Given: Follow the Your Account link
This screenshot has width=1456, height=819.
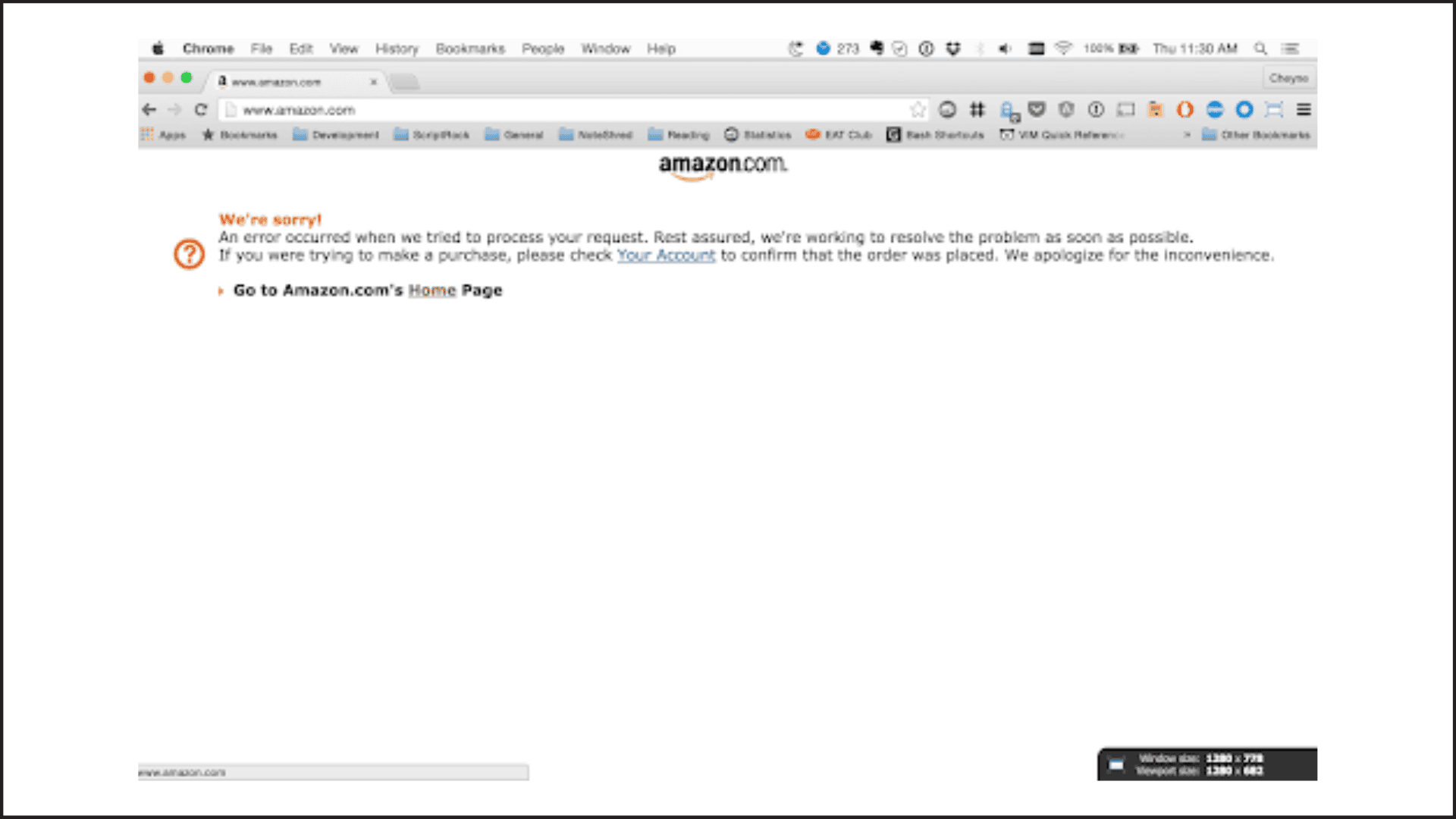Looking at the screenshot, I should pyautogui.click(x=666, y=256).
